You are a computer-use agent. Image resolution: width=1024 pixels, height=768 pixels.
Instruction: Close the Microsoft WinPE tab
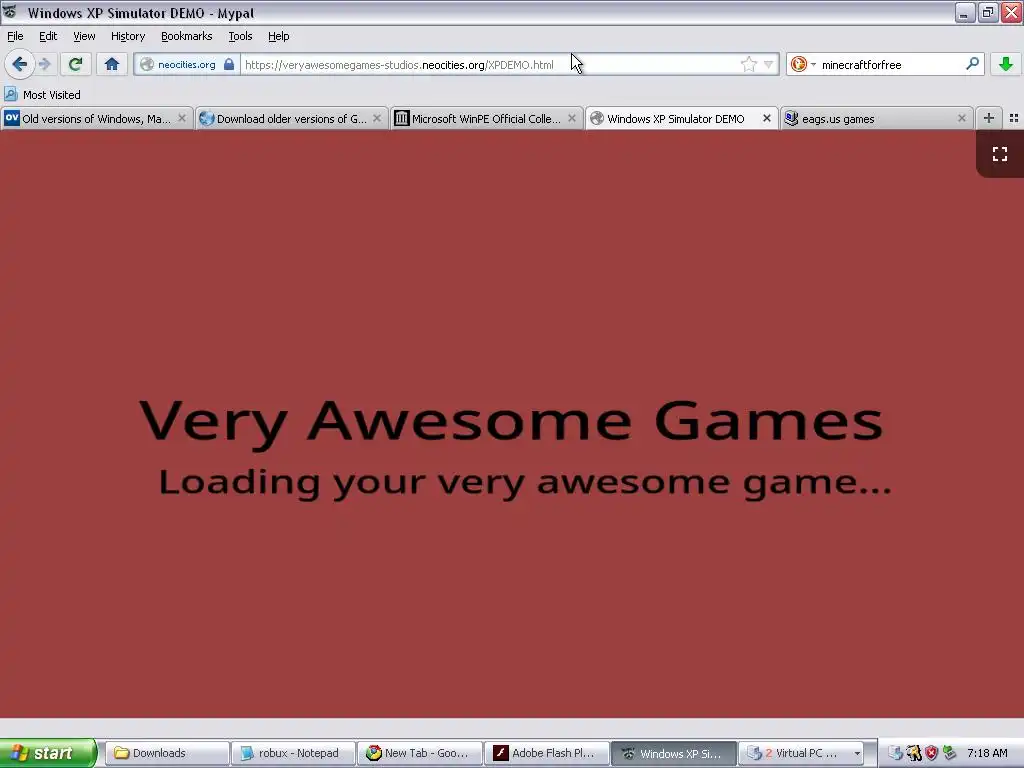coord(571,118)
